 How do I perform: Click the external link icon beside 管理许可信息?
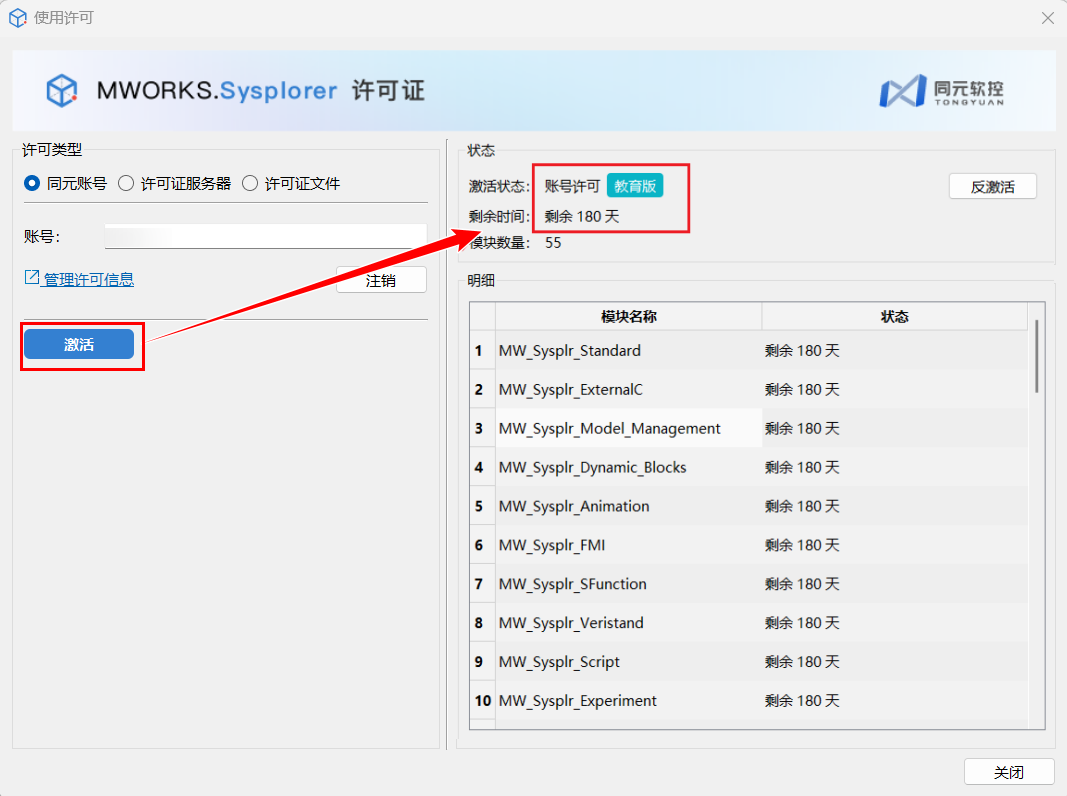31,278
